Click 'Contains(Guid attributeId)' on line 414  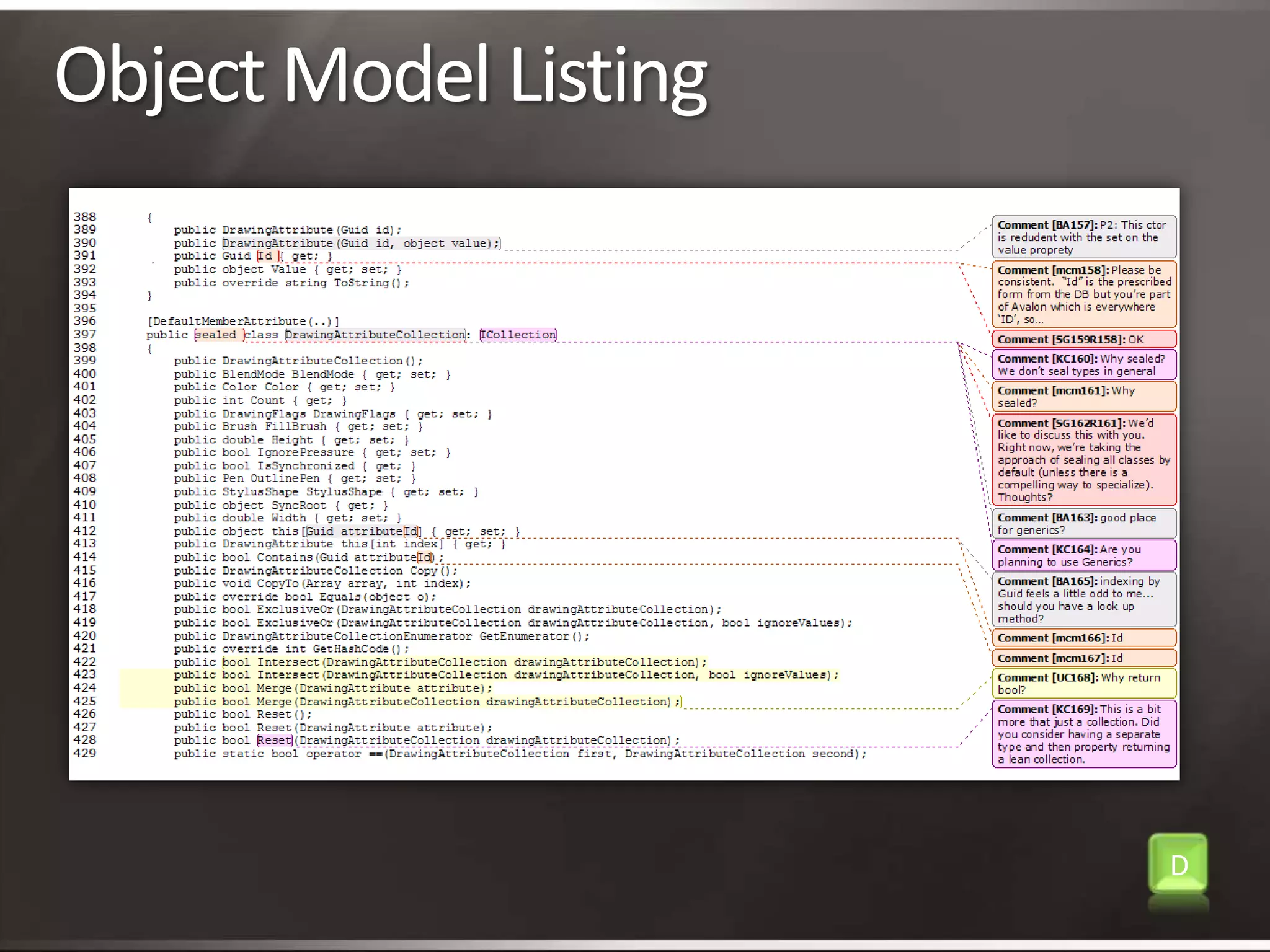(347, 557)
